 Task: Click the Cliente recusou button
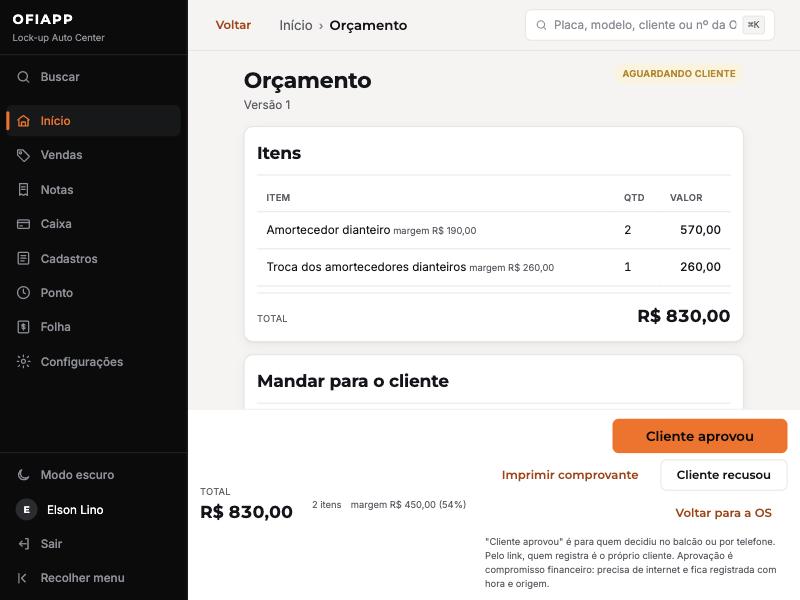tap(723, 475)
